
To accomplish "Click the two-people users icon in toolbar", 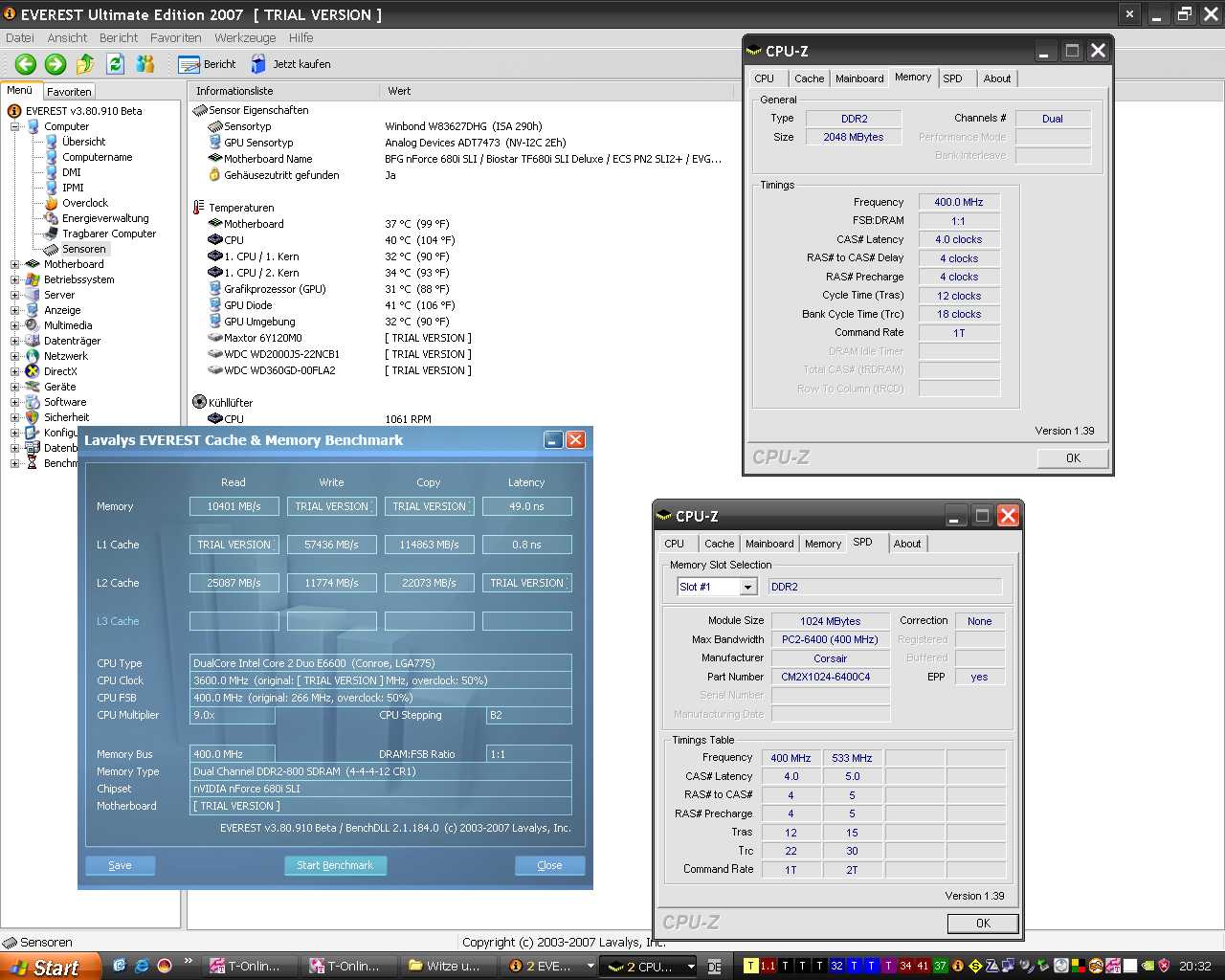I will [x=145, y=64].
